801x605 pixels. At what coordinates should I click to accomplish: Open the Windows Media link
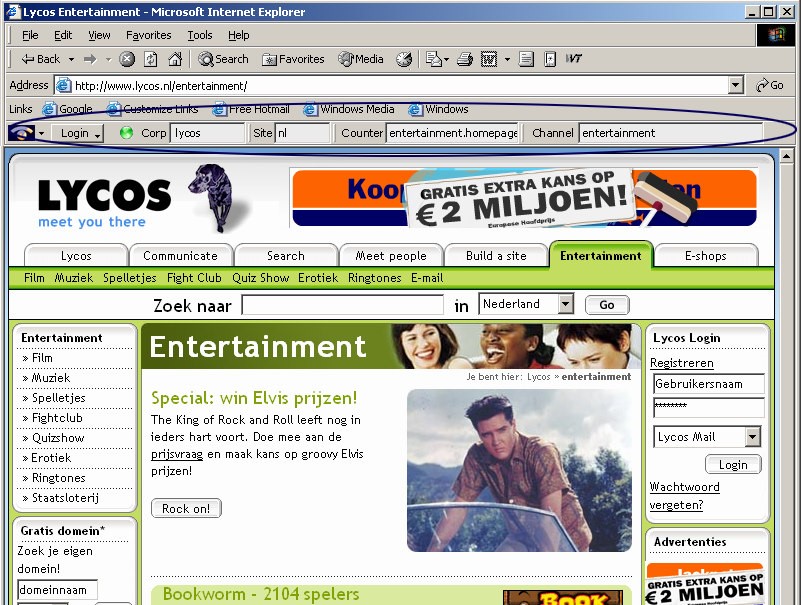pyautogui.click(x=349, y=109)
